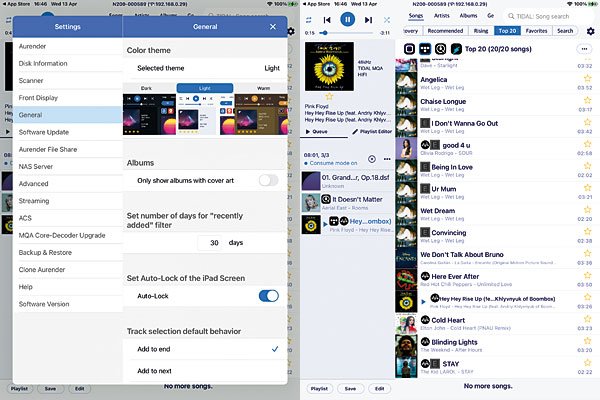Select the Recommended filter tab

coord(445,31)
